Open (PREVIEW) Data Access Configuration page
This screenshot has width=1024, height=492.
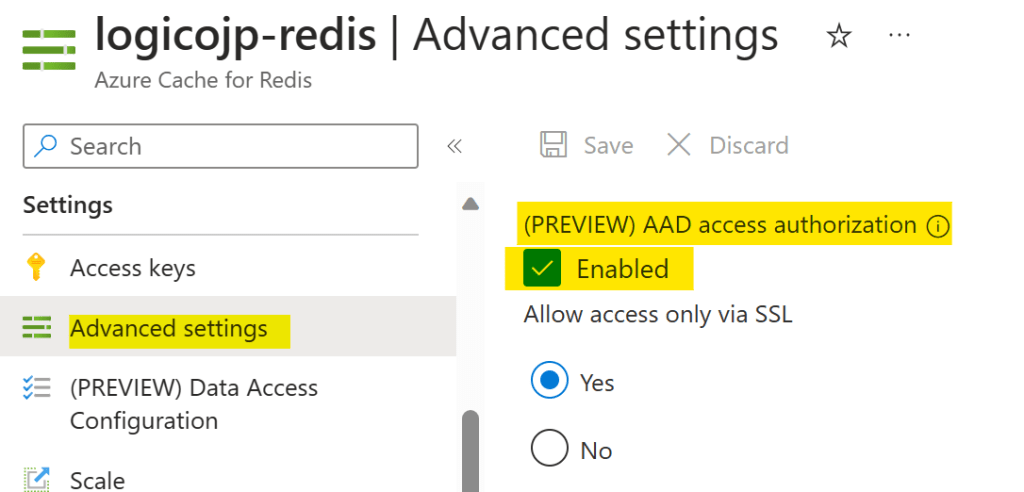(193, 404)
